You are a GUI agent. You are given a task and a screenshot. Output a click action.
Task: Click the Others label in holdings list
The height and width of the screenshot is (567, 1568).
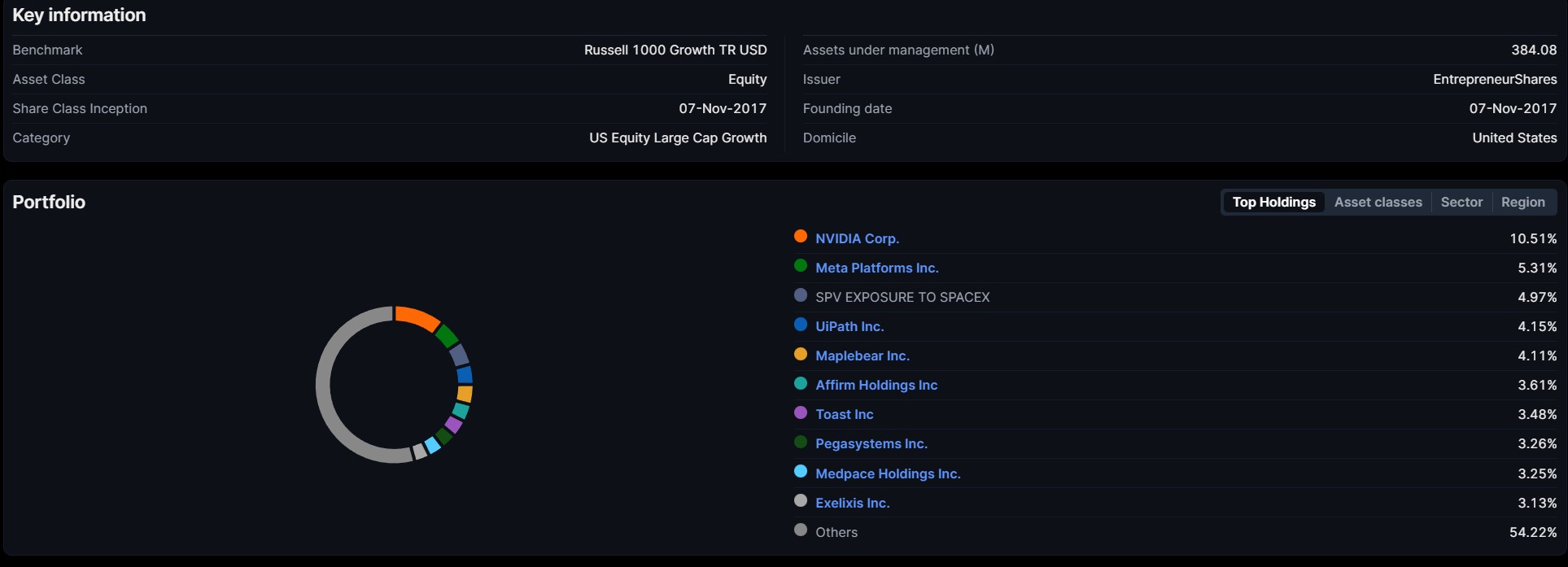pos(836,532)
